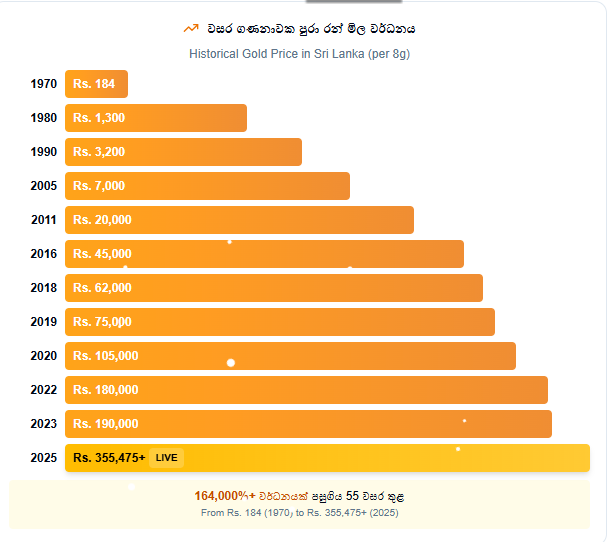Image resolution: width=609 pixels, height=542 pixels.
Task: Click the From Rs. 184 to Rs. 355,475+ footnote
Action: pyautogui.click(x=299, y=513)
